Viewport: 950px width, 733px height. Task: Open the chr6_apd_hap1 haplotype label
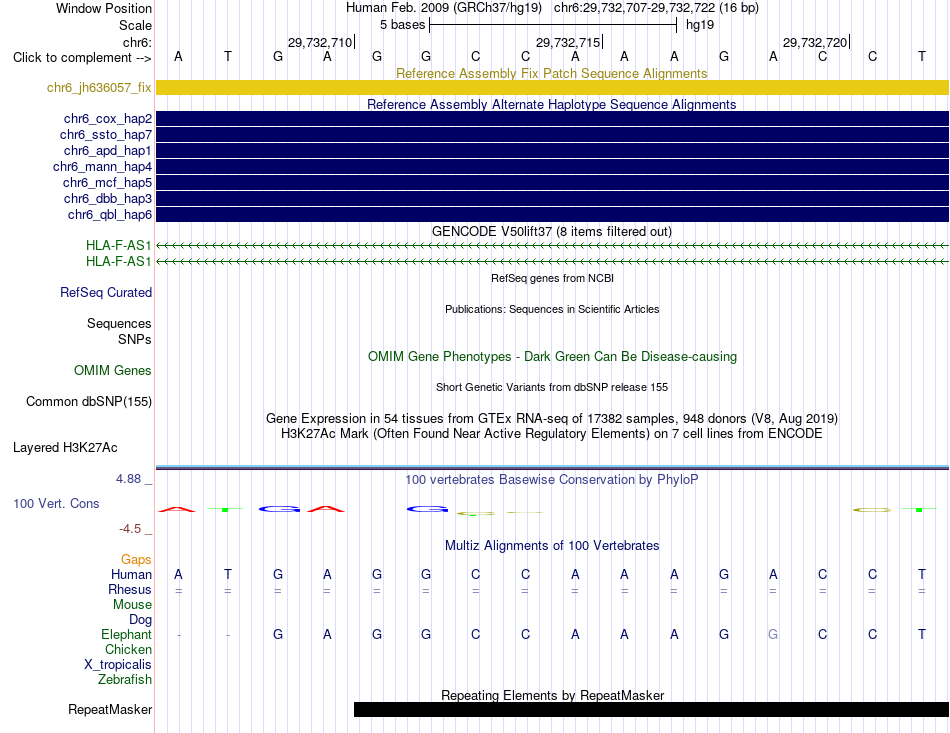(108, 150)
